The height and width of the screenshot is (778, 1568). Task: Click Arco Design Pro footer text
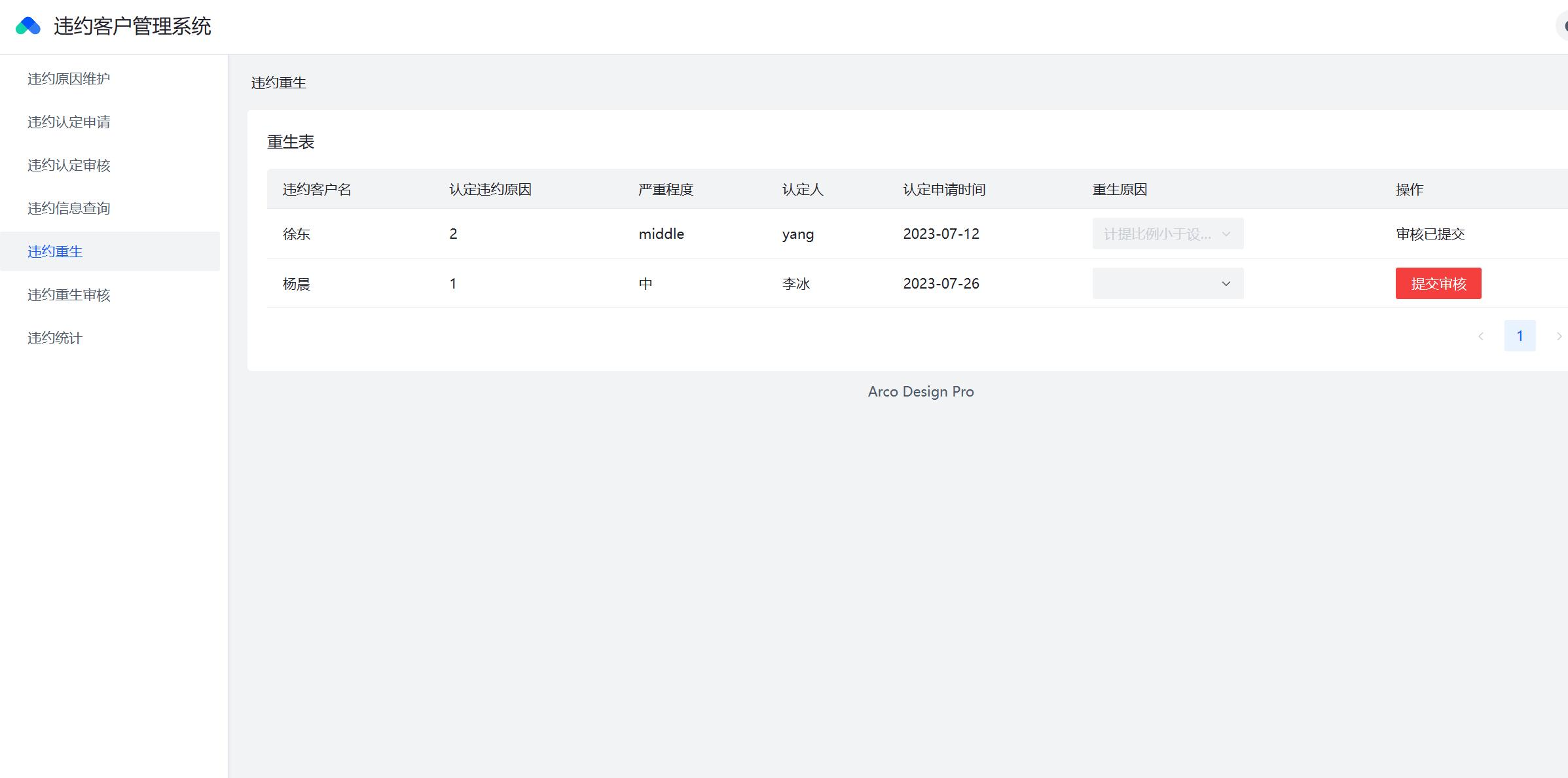921,392
